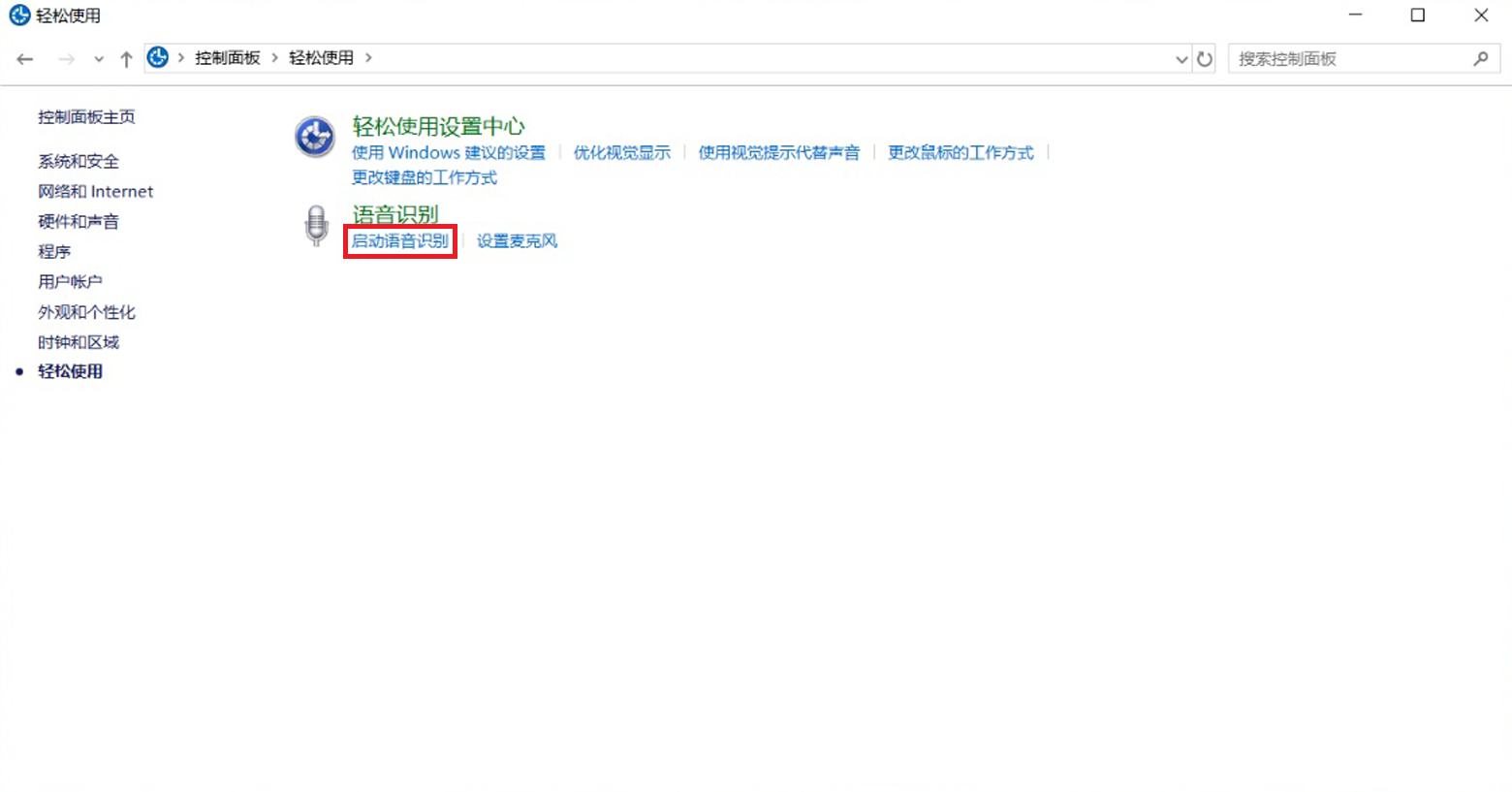
Task: Expand the chevron after 控制面板 breadcrumb
Action: click(x=275, y=58)
